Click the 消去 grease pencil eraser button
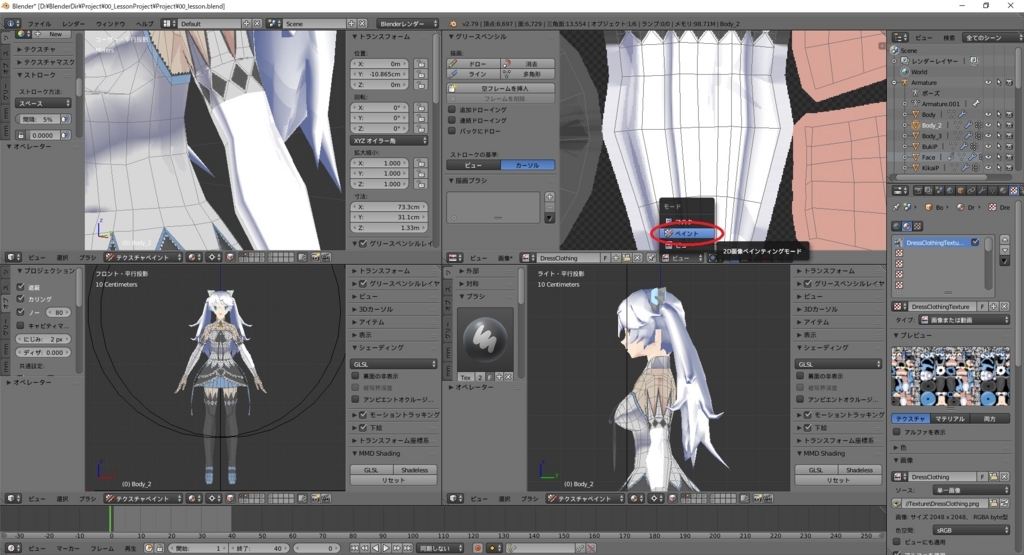This screenshot has height=555, width=1024. (528, 64)
